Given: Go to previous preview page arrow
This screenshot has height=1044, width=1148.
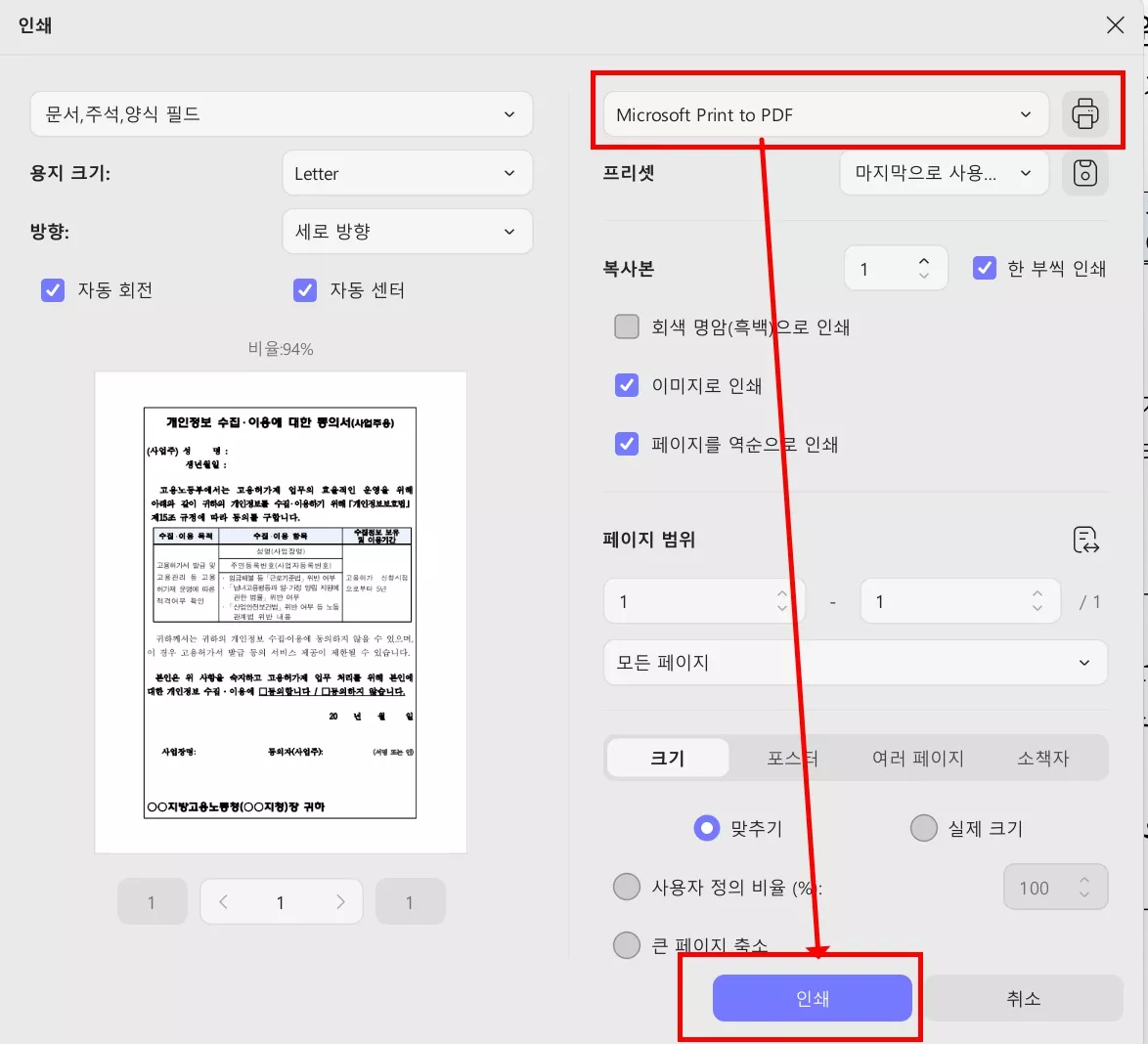Looking at the screenshot, I should 223,901.
